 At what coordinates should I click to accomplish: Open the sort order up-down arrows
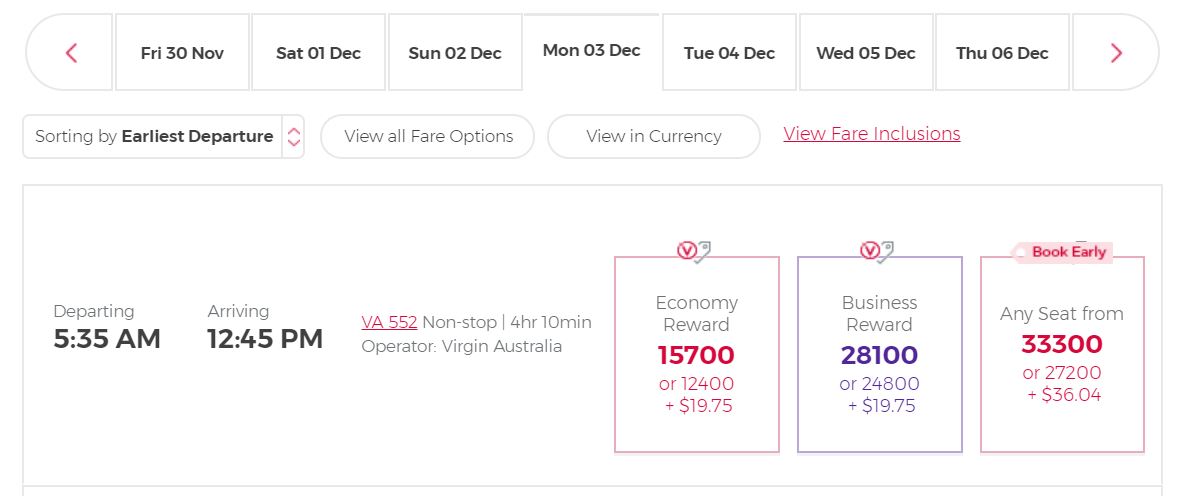[293, 136]
